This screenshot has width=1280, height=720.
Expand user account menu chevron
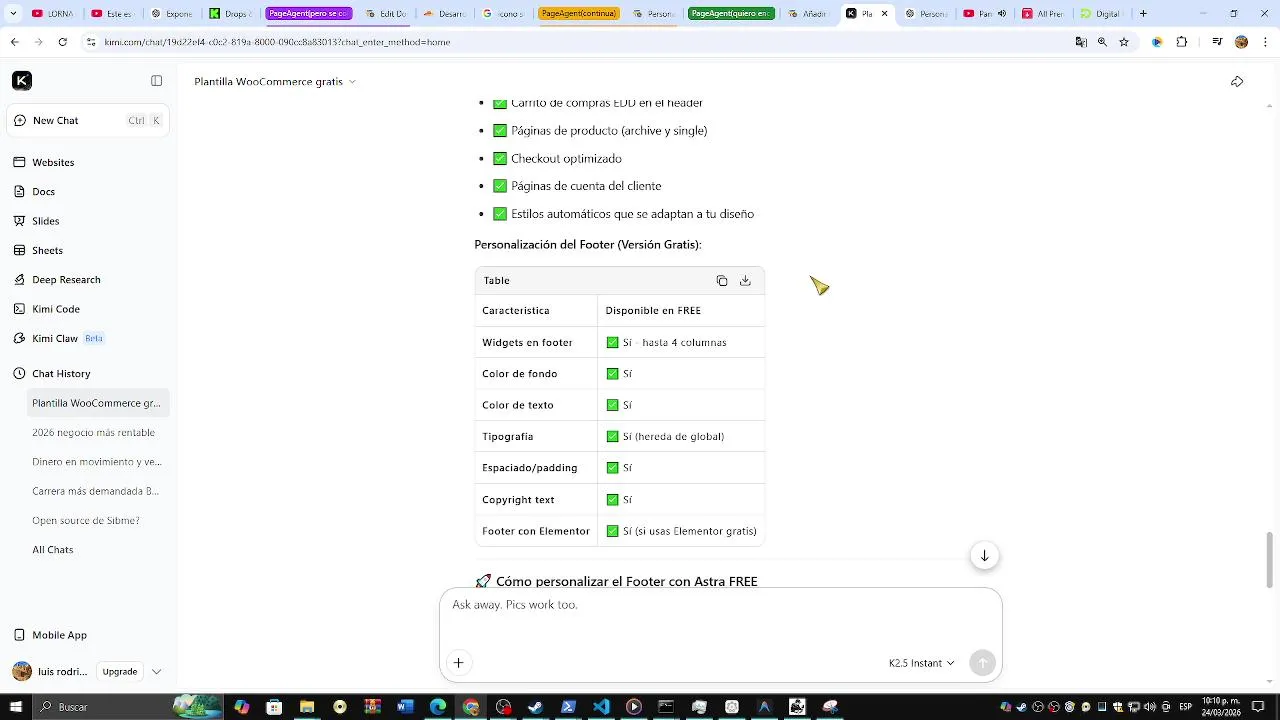[x=156, y=672]
